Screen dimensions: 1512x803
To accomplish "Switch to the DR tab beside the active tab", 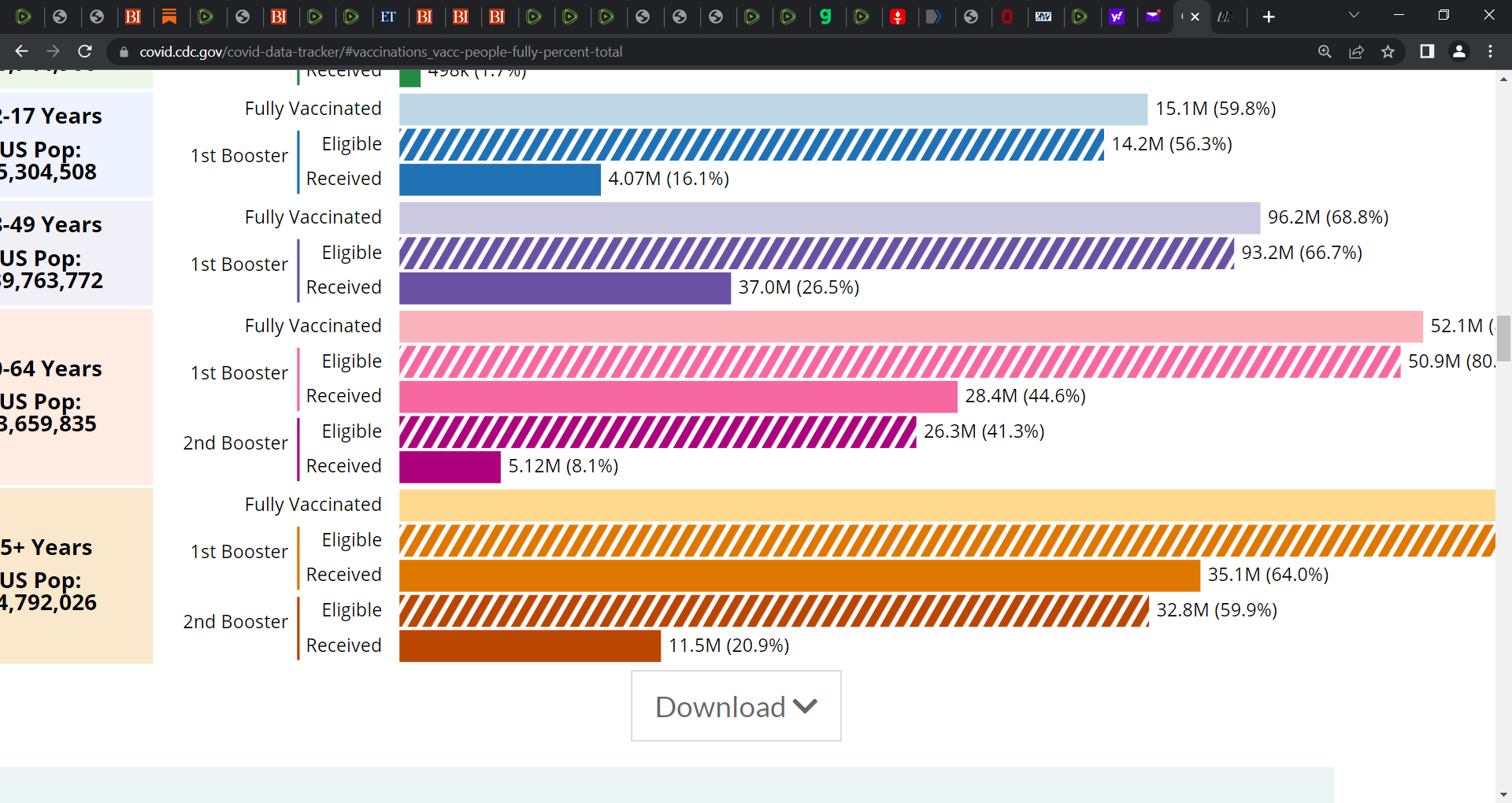I will pos(1225,17).
